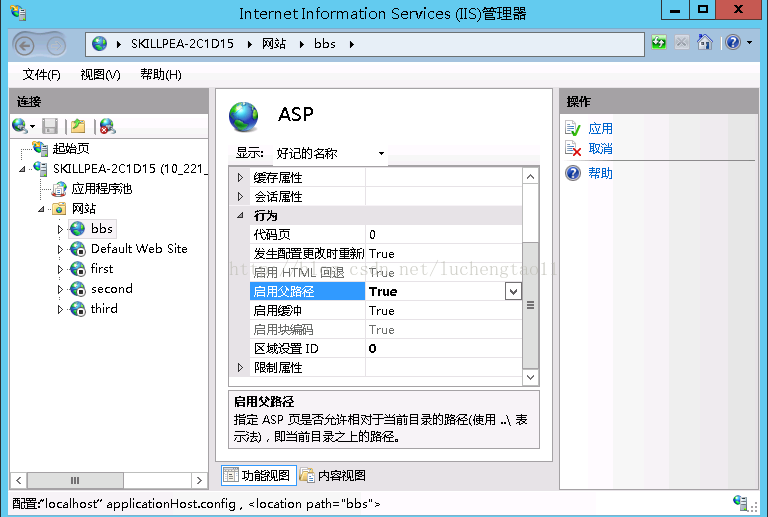Collapse the 网站 tree node
This screenshot has height=517, width=768.
41,209
